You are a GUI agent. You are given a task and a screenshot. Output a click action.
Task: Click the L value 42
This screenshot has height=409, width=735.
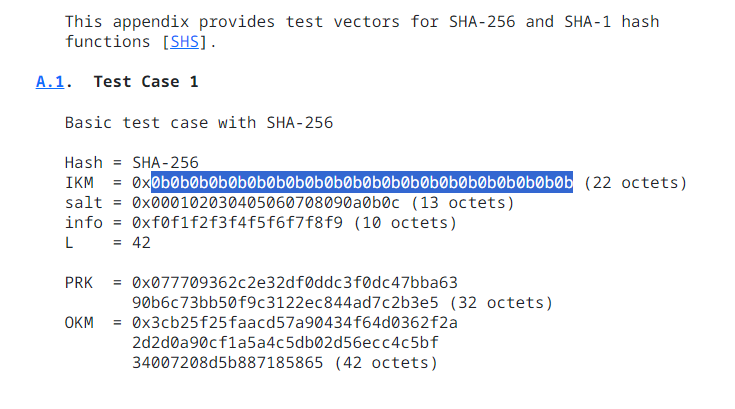(x=141, y=243)
